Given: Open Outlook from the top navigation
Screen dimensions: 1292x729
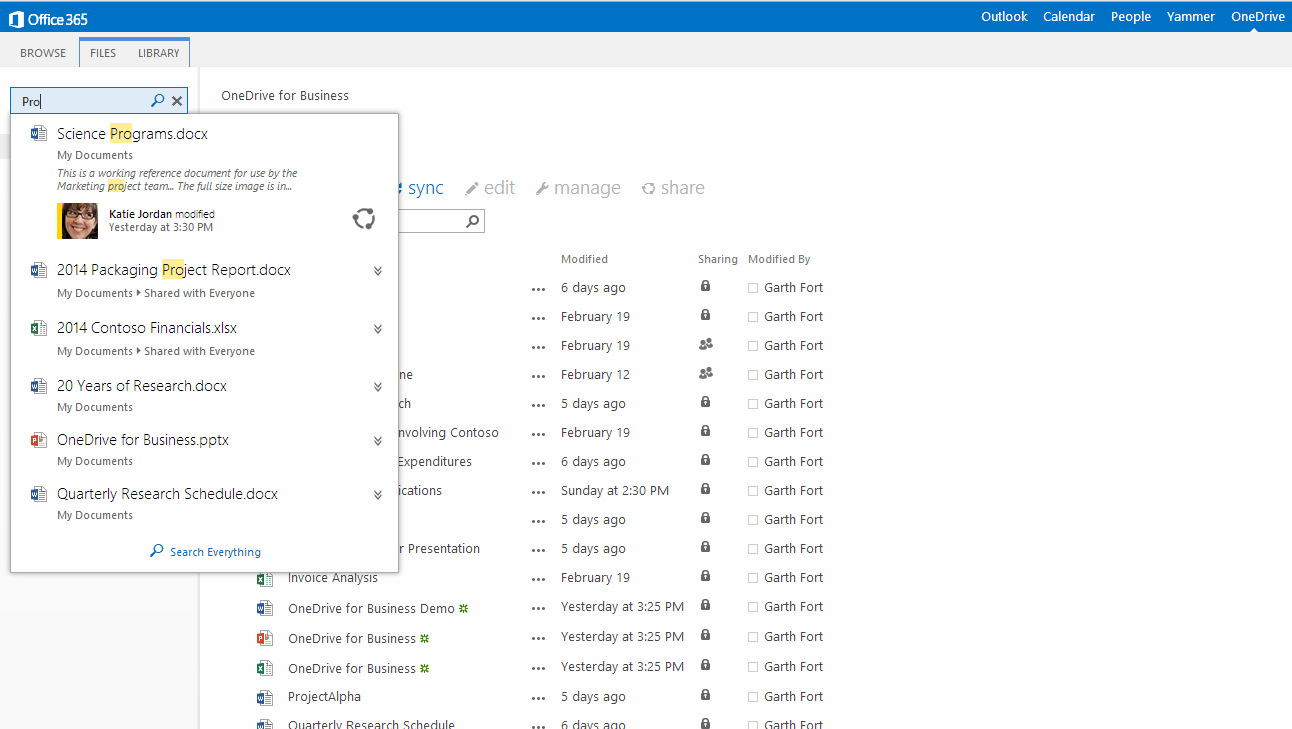Looking at the screenshot, I should point(1004,17).
